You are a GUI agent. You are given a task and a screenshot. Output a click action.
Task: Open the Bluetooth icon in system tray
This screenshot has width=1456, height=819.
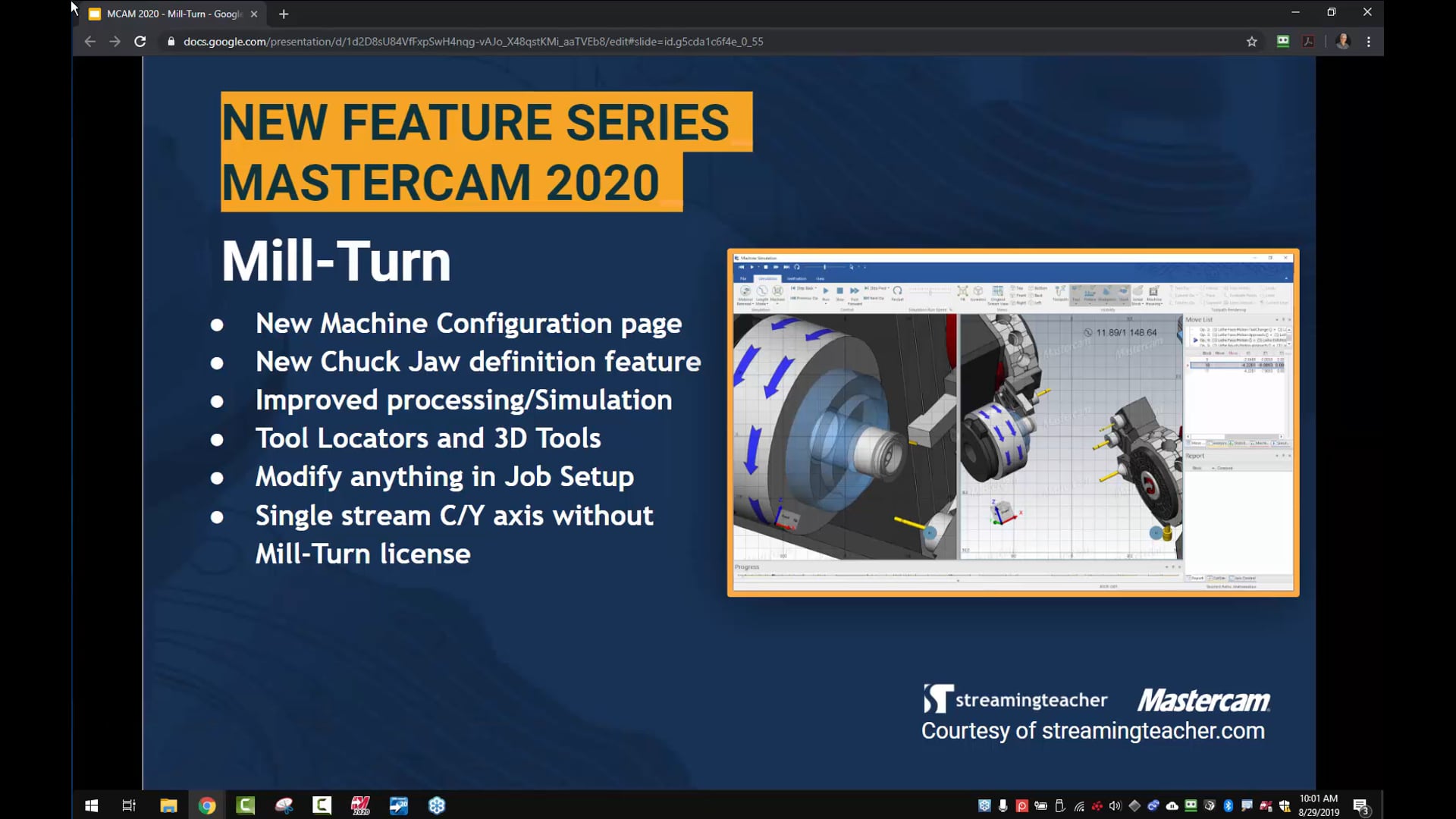click(1228, 806)
